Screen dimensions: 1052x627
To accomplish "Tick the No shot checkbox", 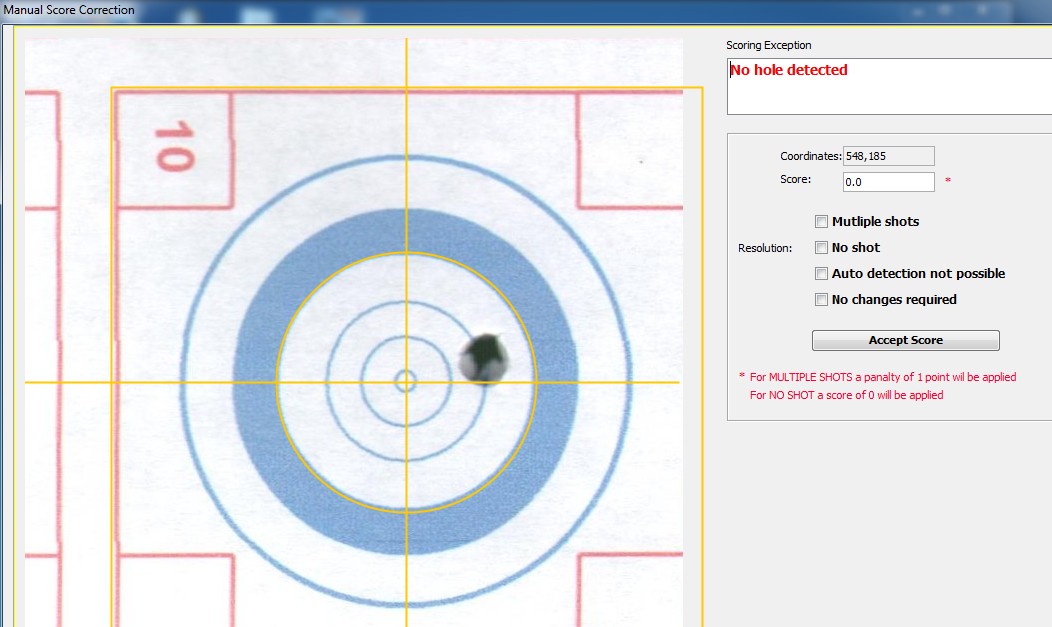I will [x=822, y=248].
